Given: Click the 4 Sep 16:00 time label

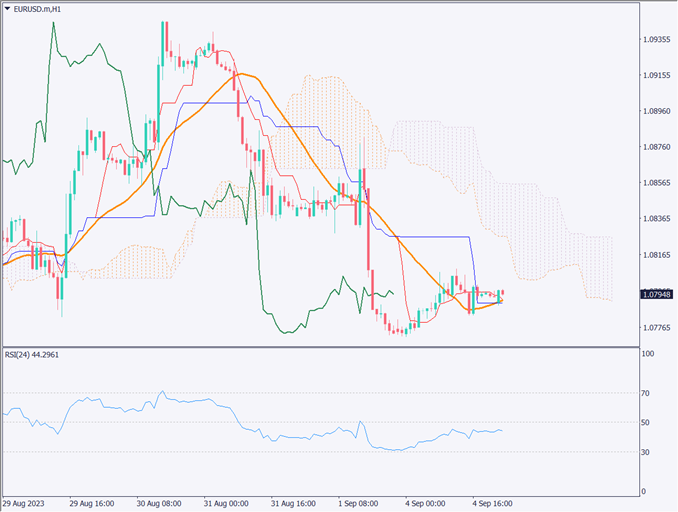Looking at the screenshot, I should click(x=495, y=504).
